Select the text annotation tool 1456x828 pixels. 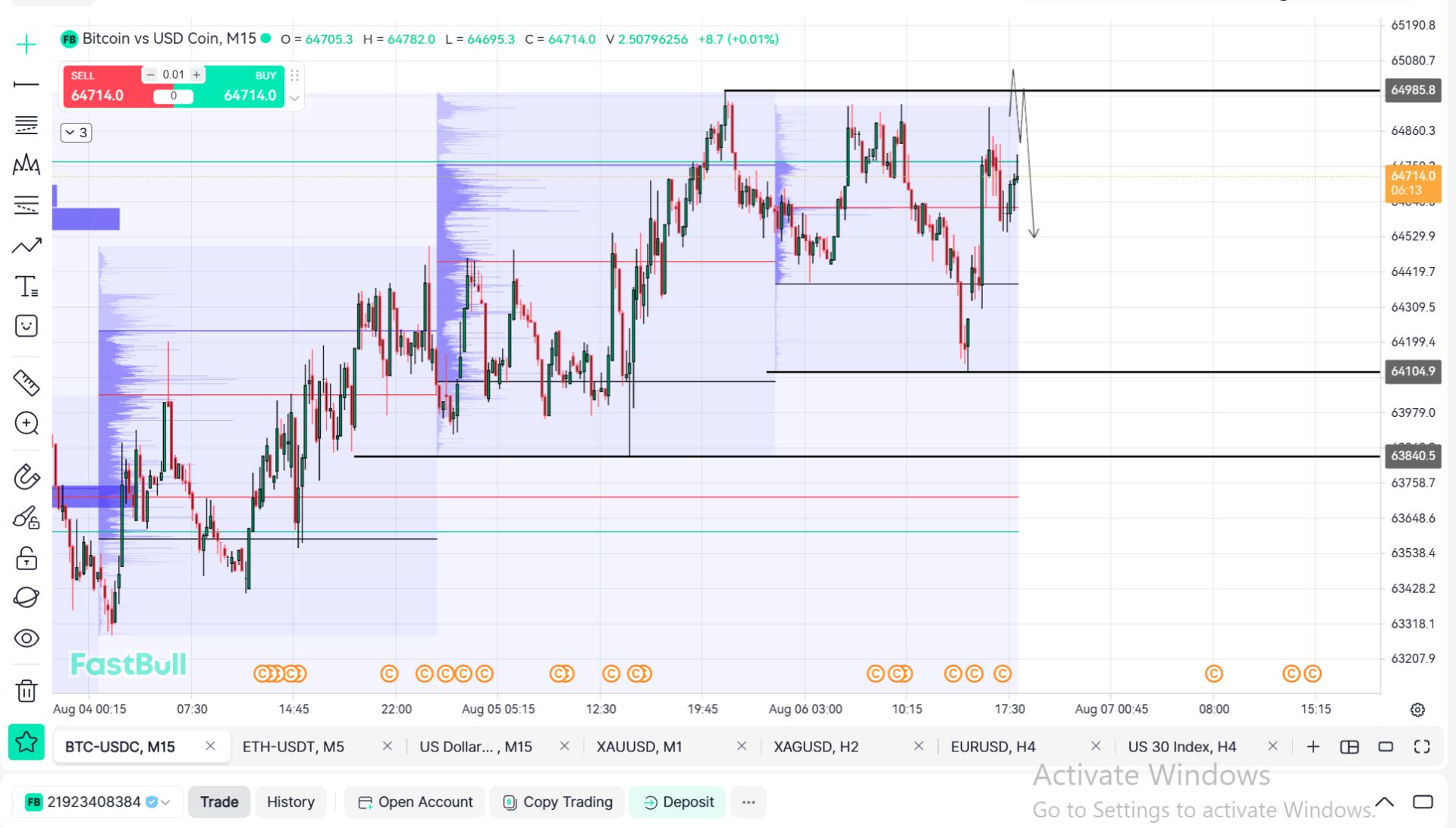[27, 287]
